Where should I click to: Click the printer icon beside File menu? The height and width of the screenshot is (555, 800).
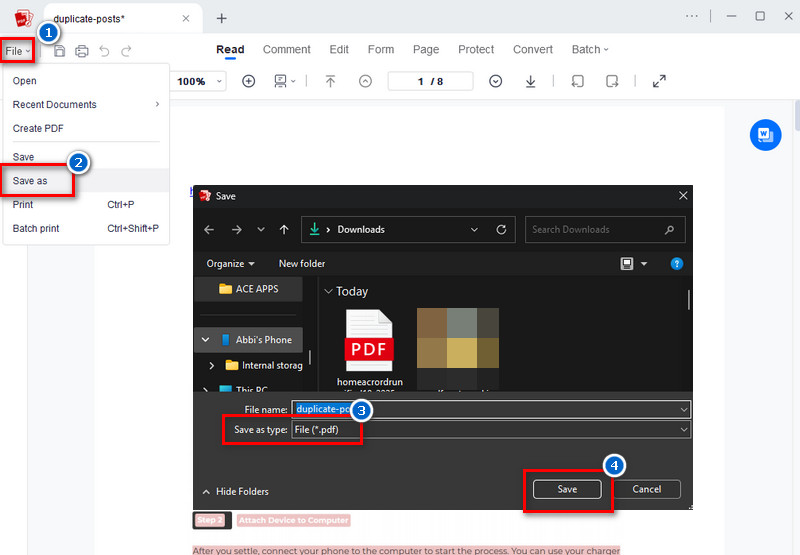pyautogui.click(x=82, y=51)
